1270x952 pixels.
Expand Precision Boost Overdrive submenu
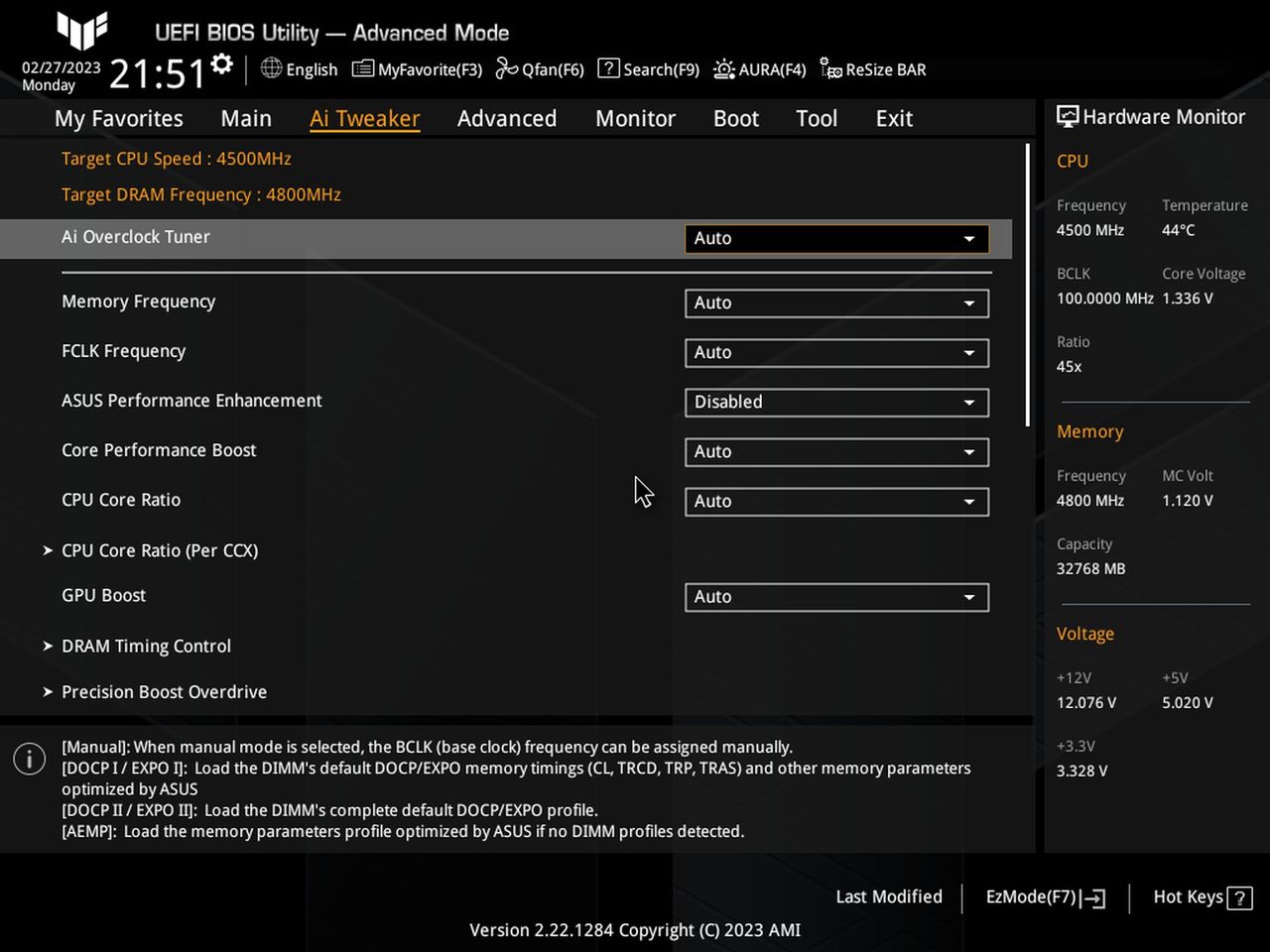164,692
